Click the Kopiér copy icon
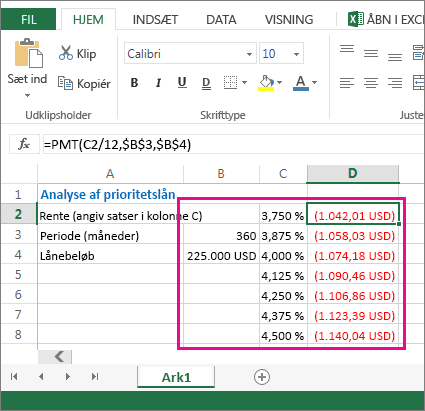The width and height of the screenshot is (425, 411). [65, 83]
